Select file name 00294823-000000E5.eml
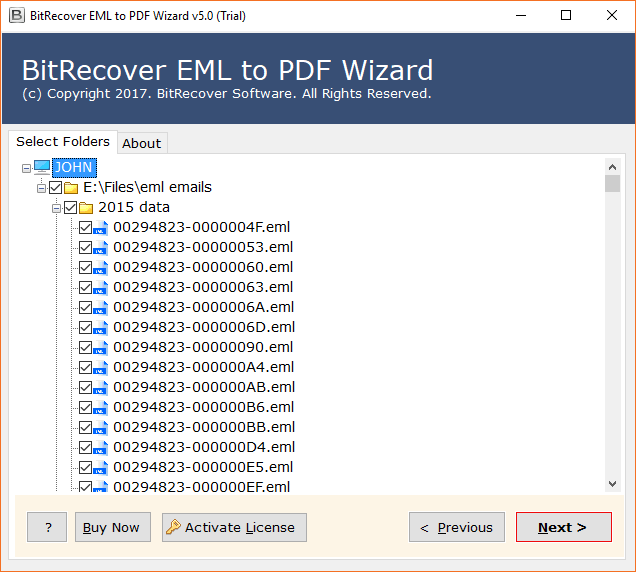 point(203,467)
